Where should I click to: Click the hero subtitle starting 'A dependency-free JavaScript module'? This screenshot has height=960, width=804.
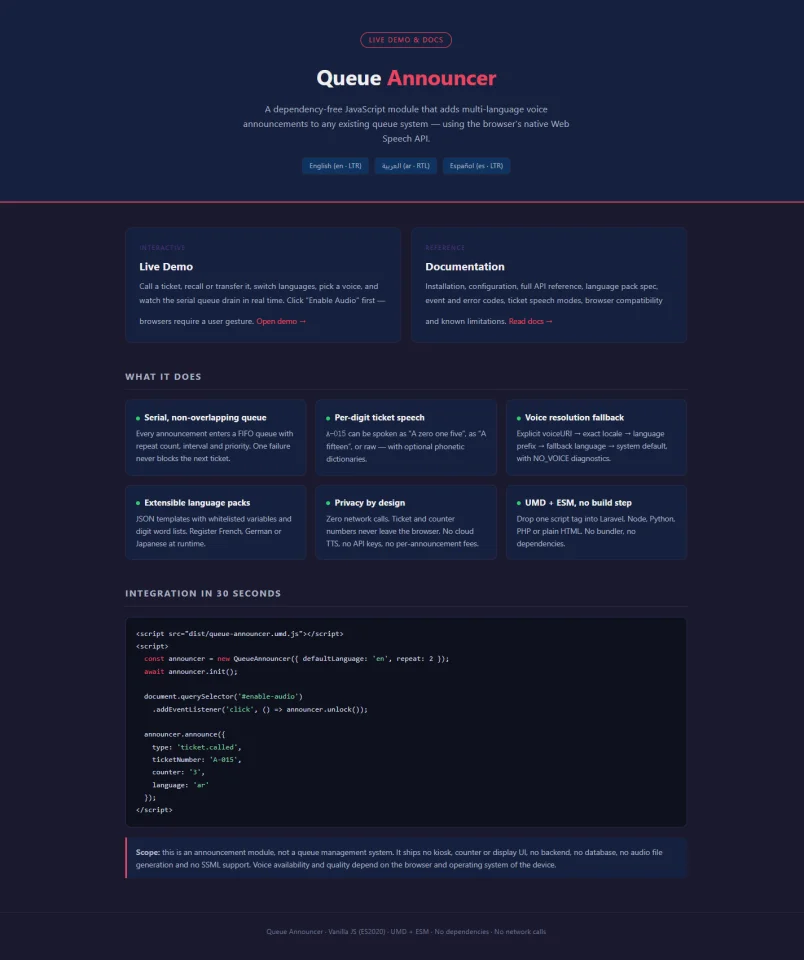[x=406, y=124]
